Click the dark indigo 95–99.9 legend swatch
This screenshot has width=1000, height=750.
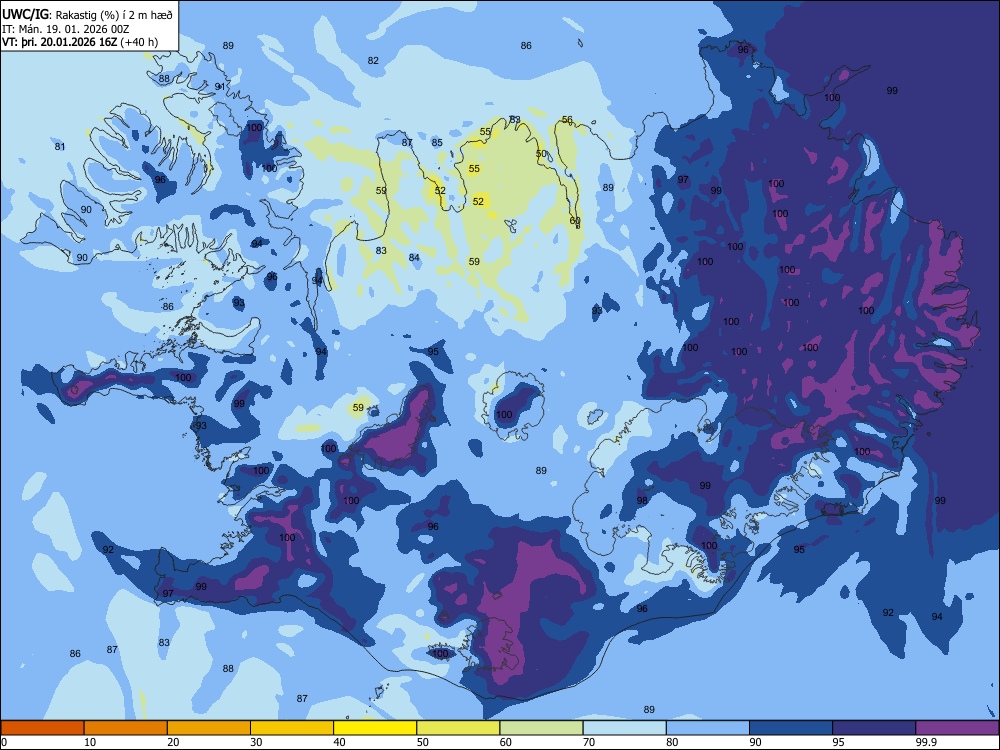[874, 728]
